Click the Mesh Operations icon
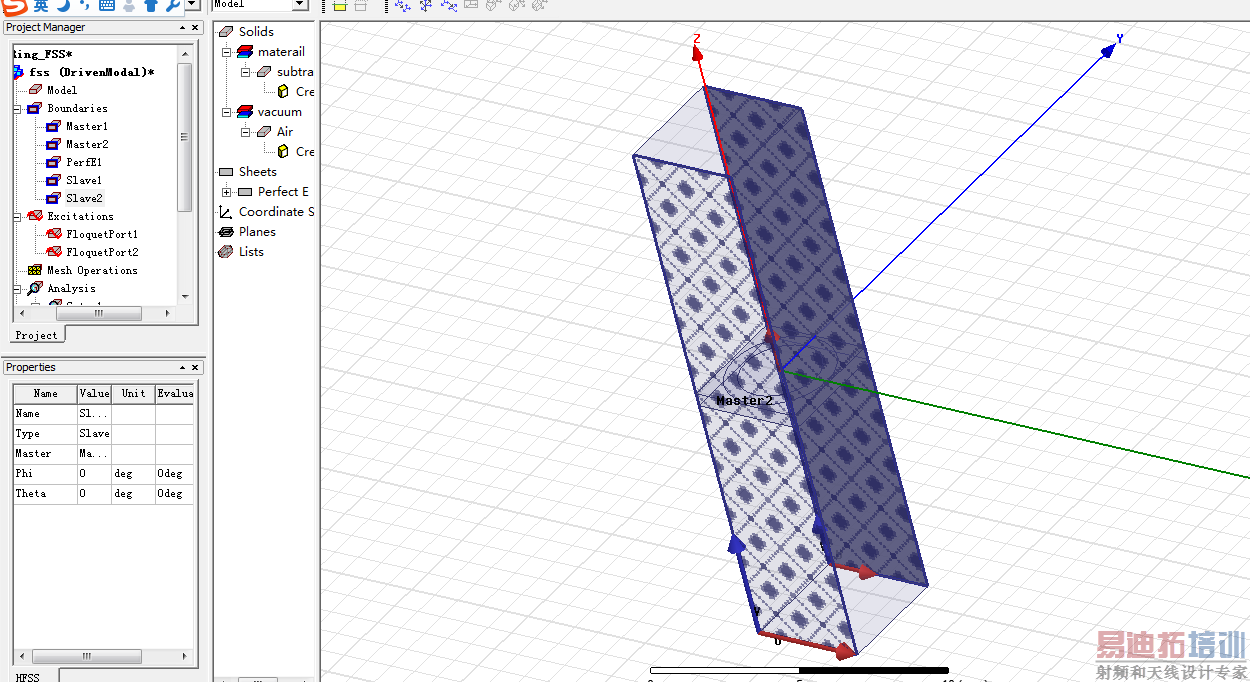This screenshot has width=1250, height=682. 35,270
